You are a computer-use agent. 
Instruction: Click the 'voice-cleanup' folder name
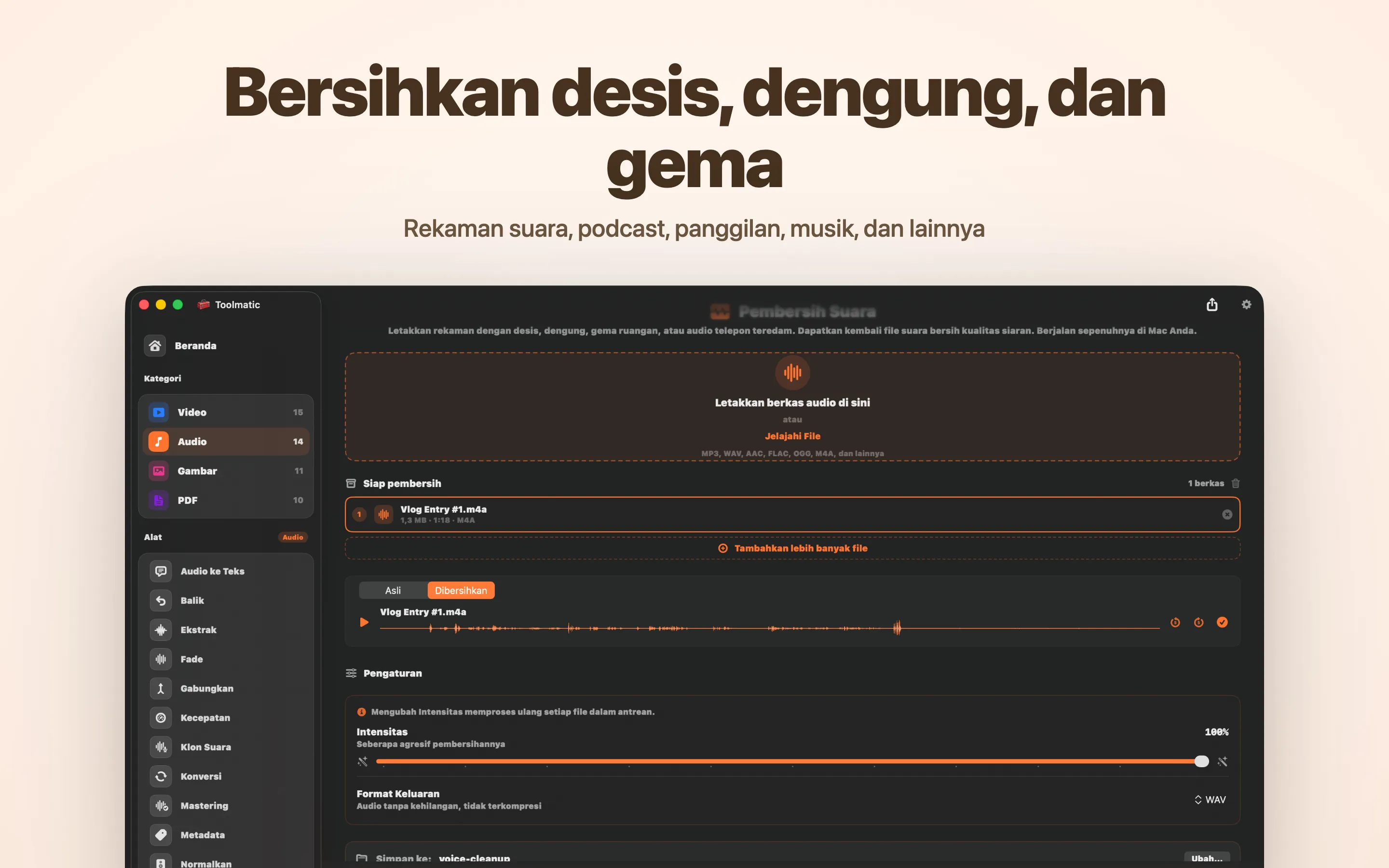(474, 859)
